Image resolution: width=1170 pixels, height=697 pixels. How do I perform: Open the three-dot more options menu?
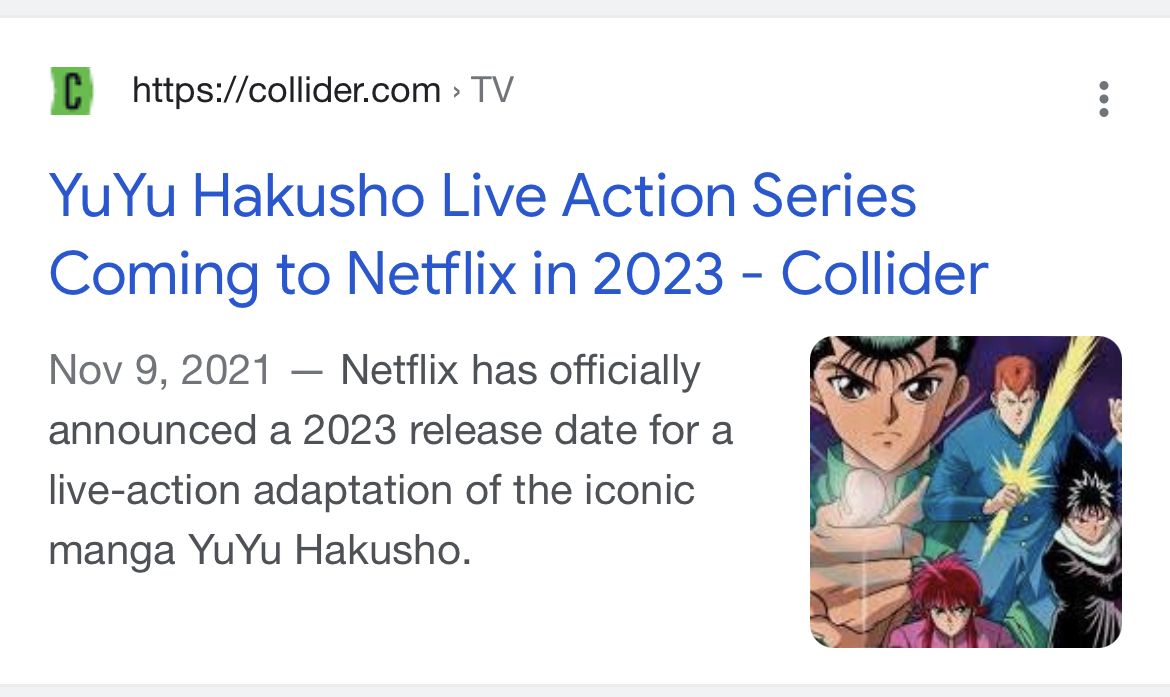[x=1104, y=99]
